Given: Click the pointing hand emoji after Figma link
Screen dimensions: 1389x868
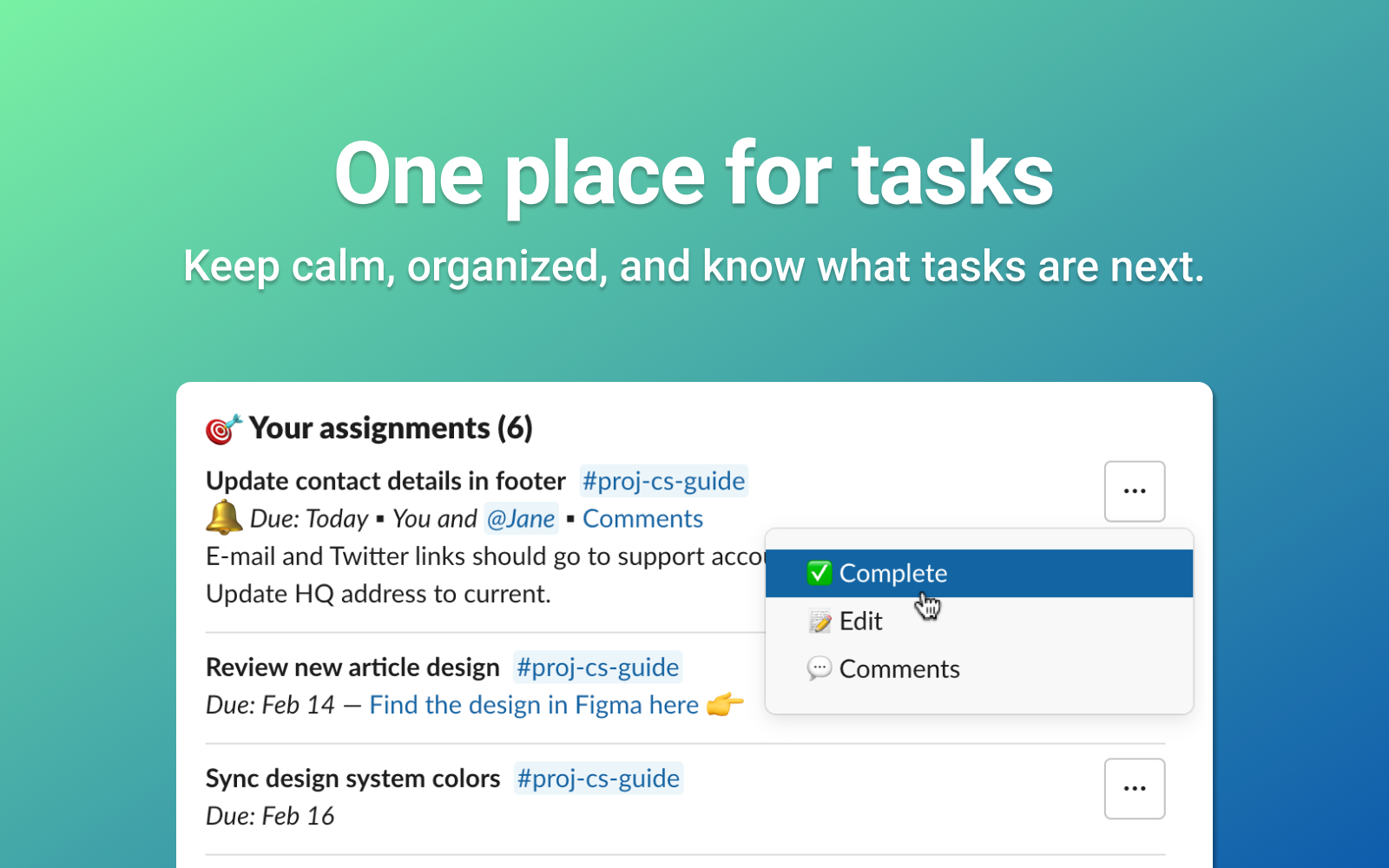Looking at the screenshot, I should [725, 704].
